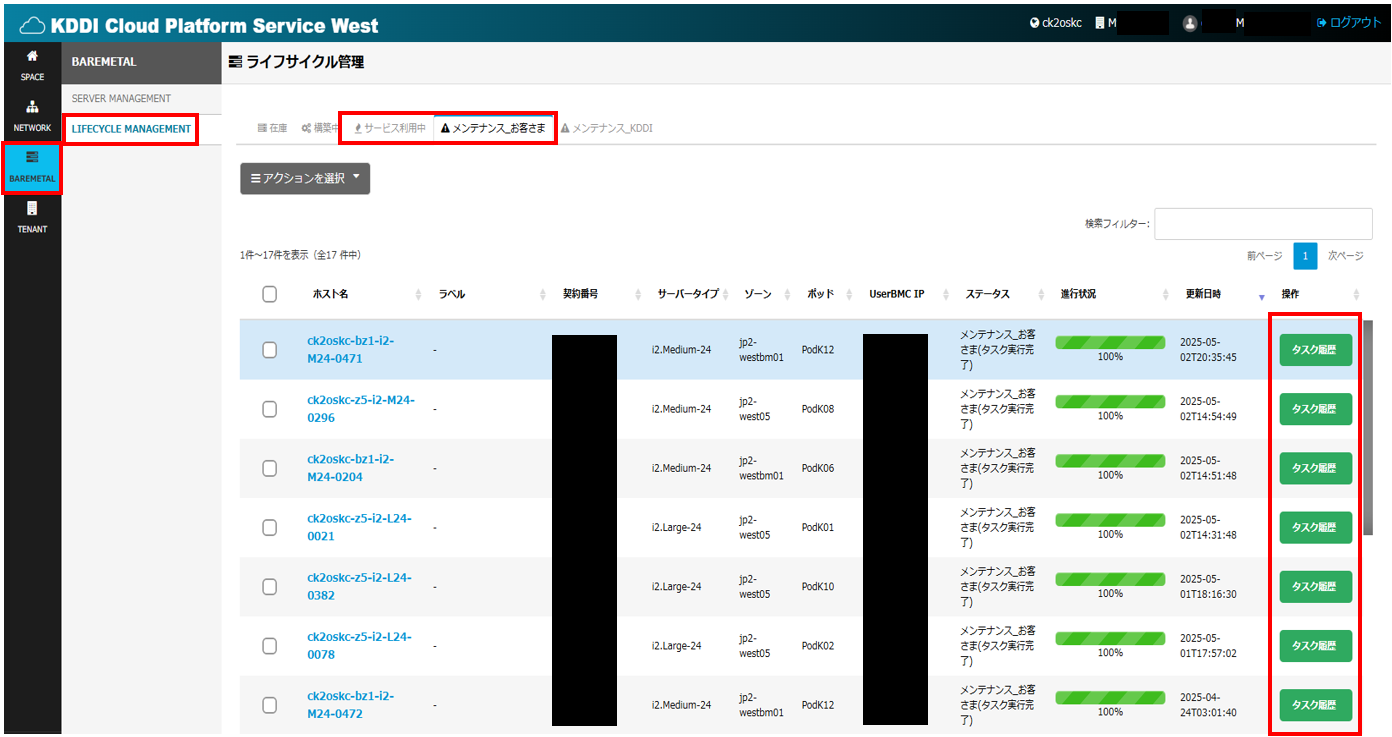Sort by ホスト名 column sort arrows
The image size is (1392, 737).
pyautogui.click(x=418, y=295)
